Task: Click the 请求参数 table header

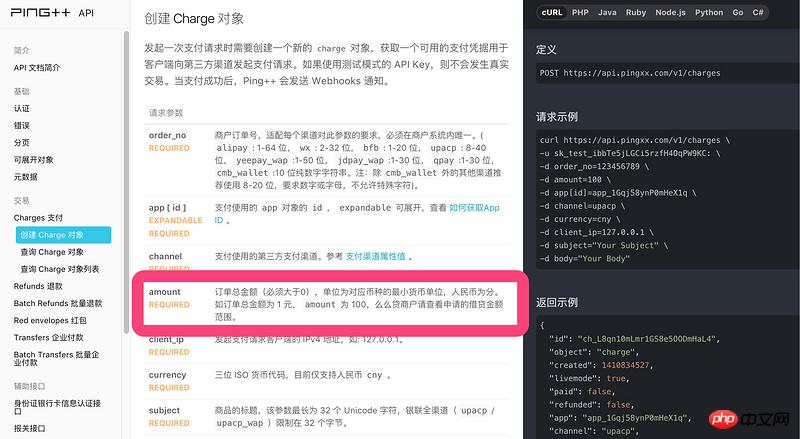Action: pos(166,113)
